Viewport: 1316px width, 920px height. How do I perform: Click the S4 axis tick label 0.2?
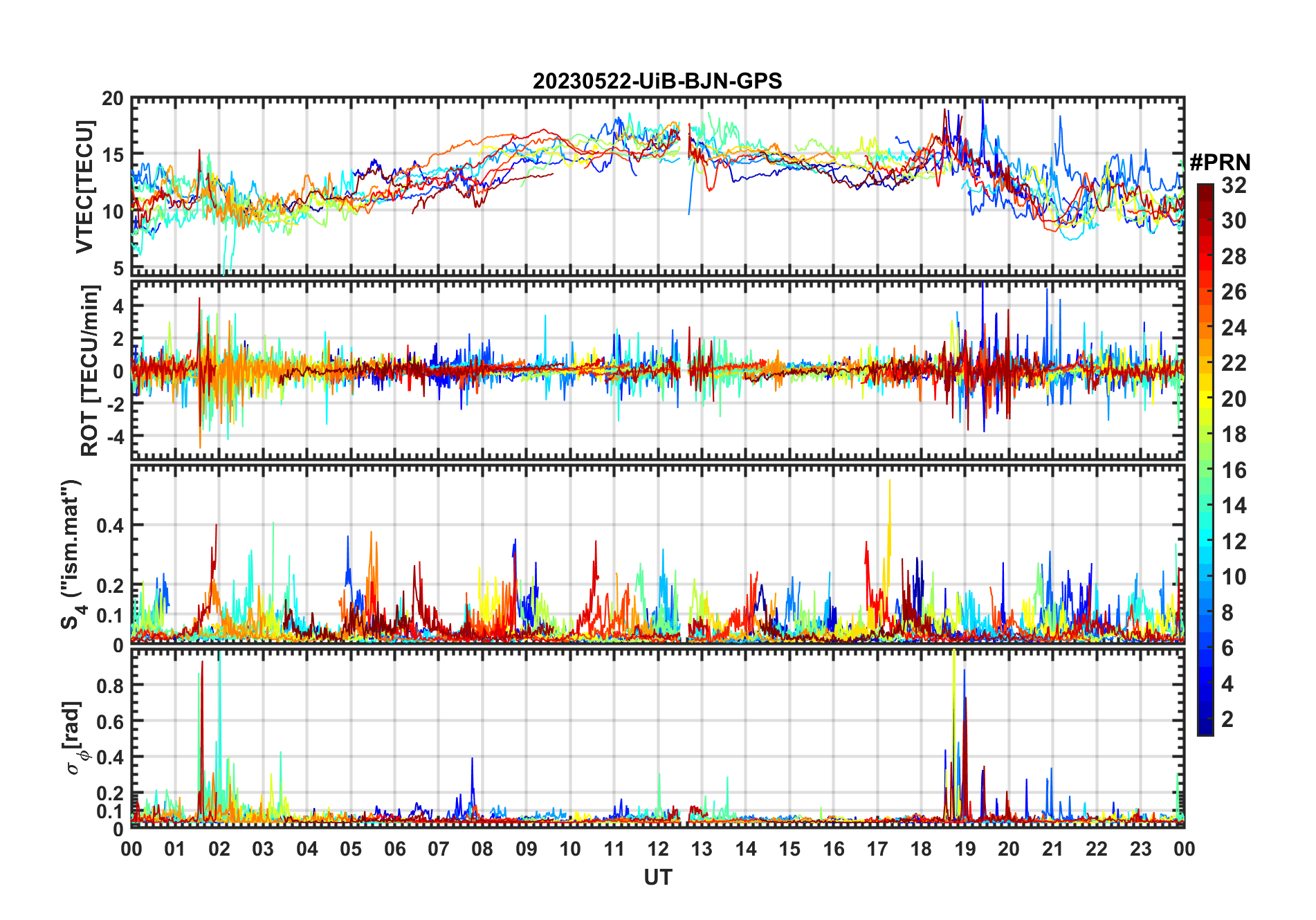click(110, 585)
